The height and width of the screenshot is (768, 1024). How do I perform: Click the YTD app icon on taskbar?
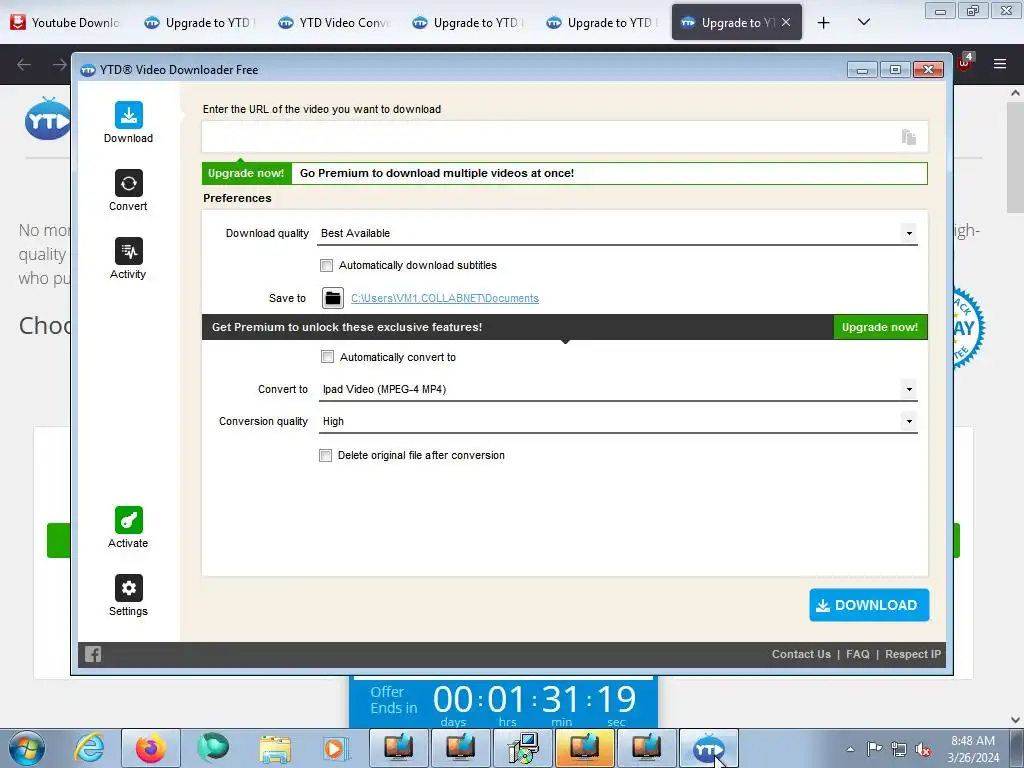pos(709,748)
